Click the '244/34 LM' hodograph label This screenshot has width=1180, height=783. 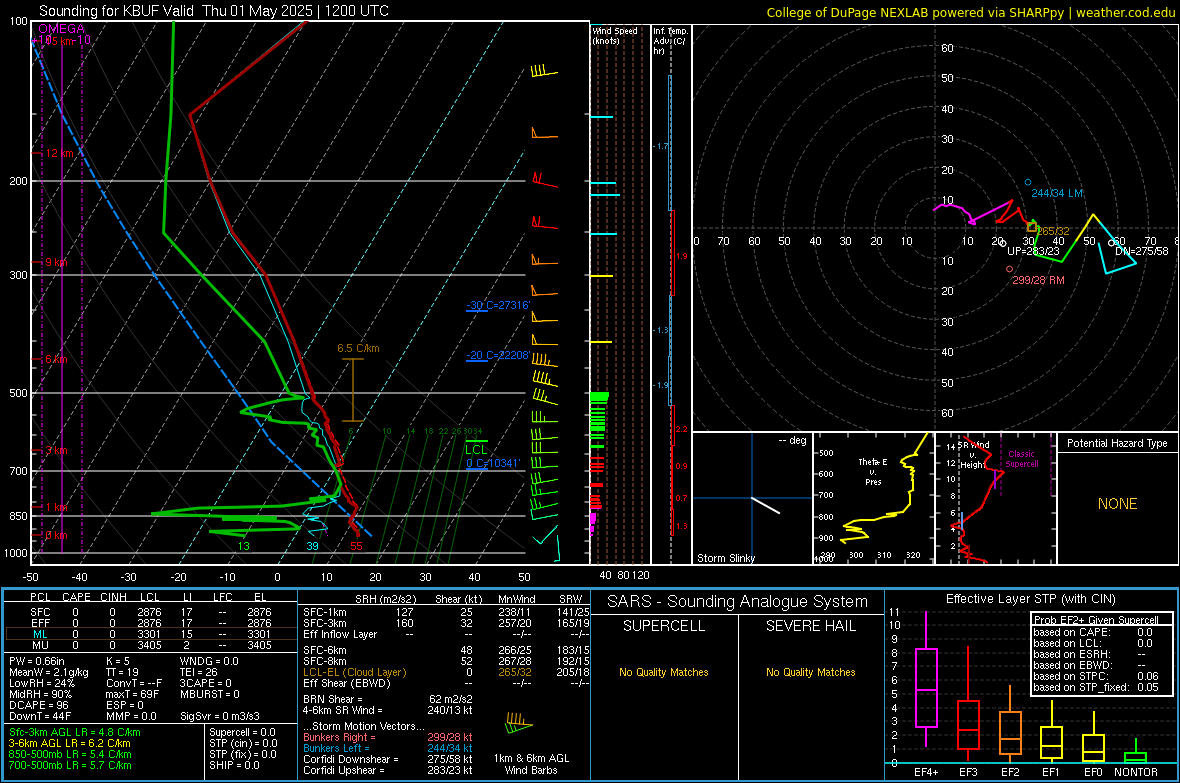1057,193
